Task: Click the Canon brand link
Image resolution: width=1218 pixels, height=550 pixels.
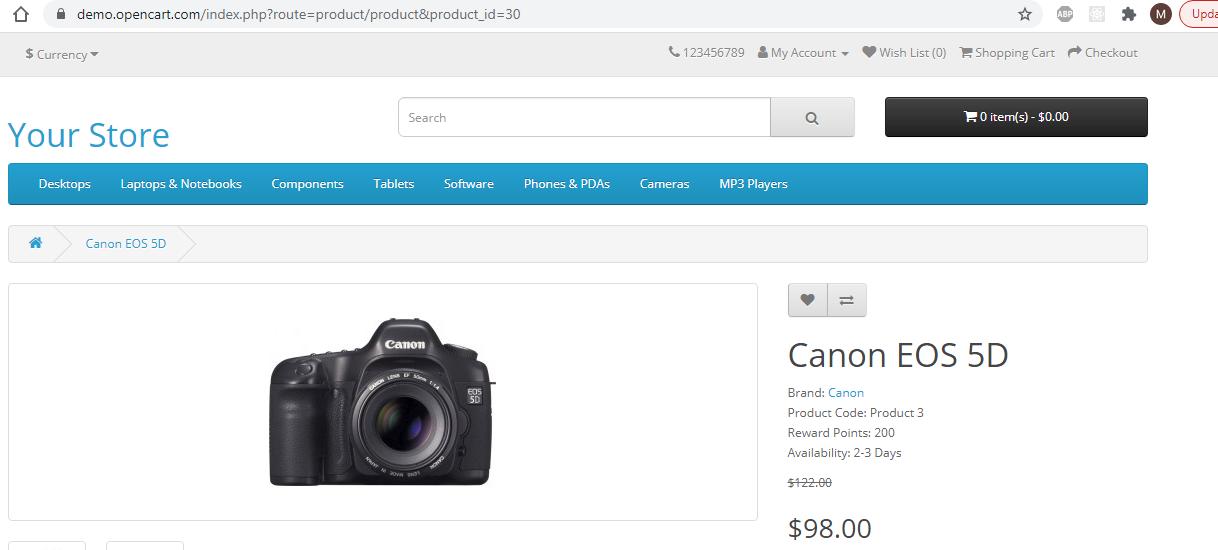Action: [846, 393]
